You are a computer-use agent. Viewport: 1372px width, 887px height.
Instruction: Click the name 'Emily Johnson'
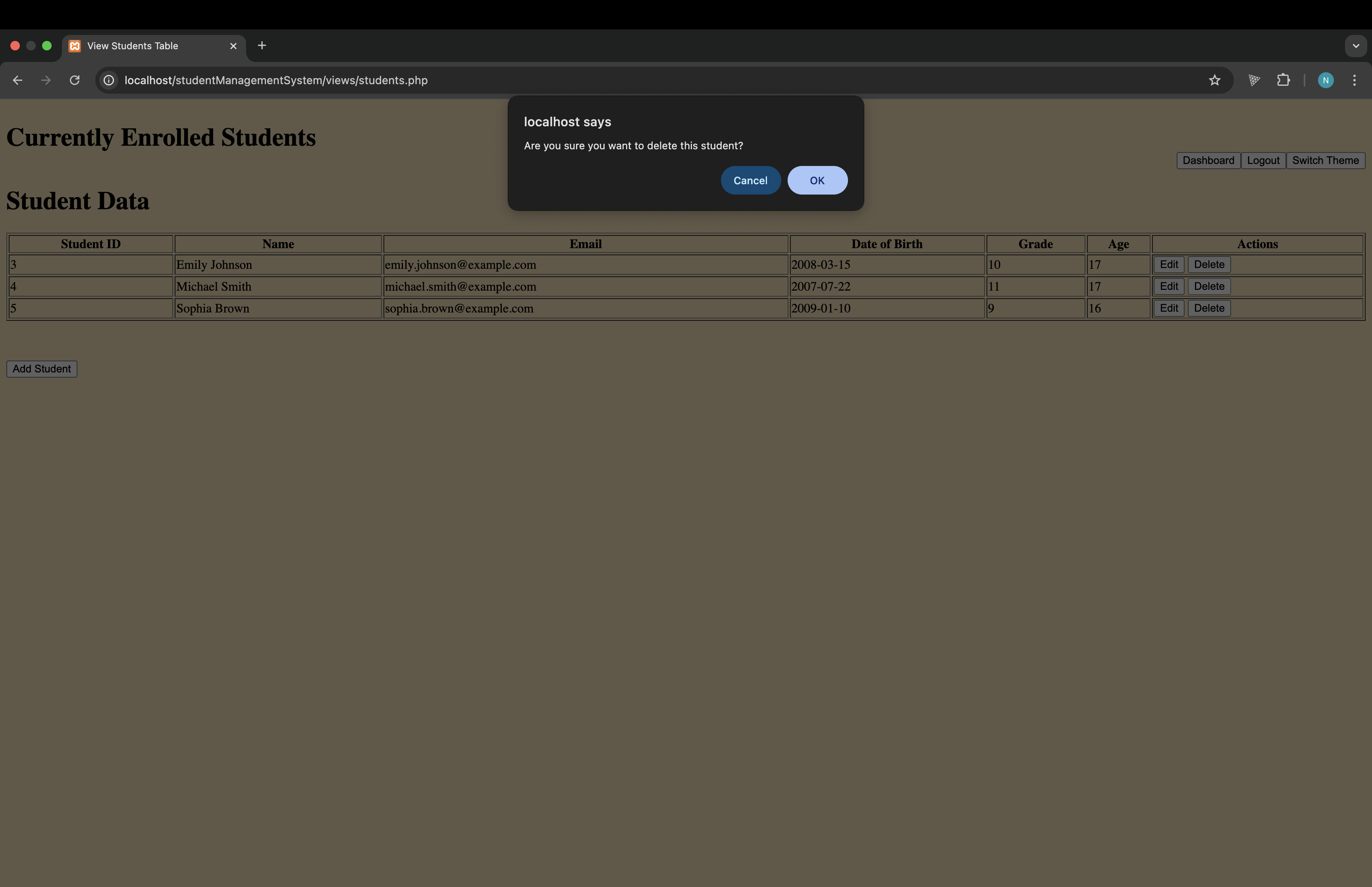click(x=214, y=265)
